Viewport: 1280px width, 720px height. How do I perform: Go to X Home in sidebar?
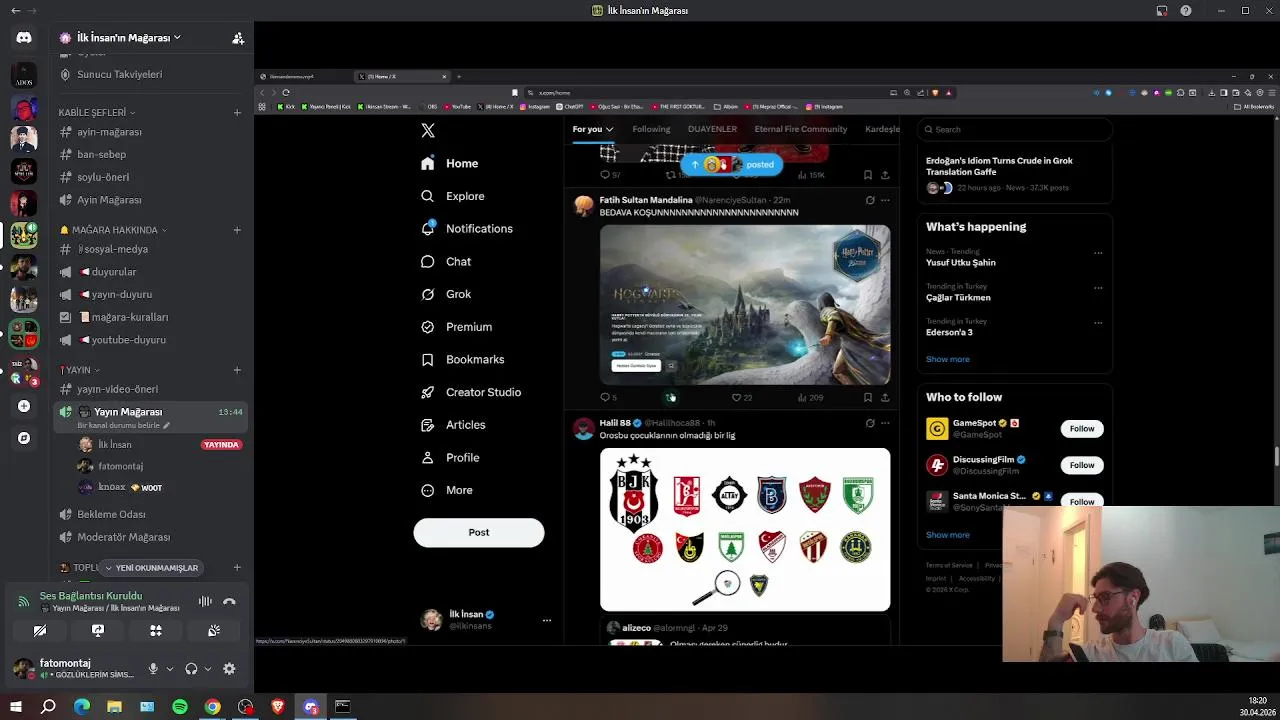(450, 163)
